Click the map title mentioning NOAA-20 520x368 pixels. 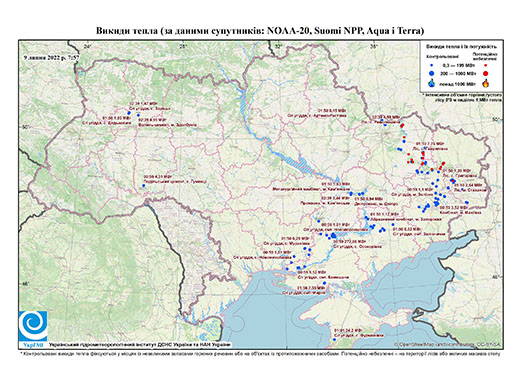(x=260, y=31)
